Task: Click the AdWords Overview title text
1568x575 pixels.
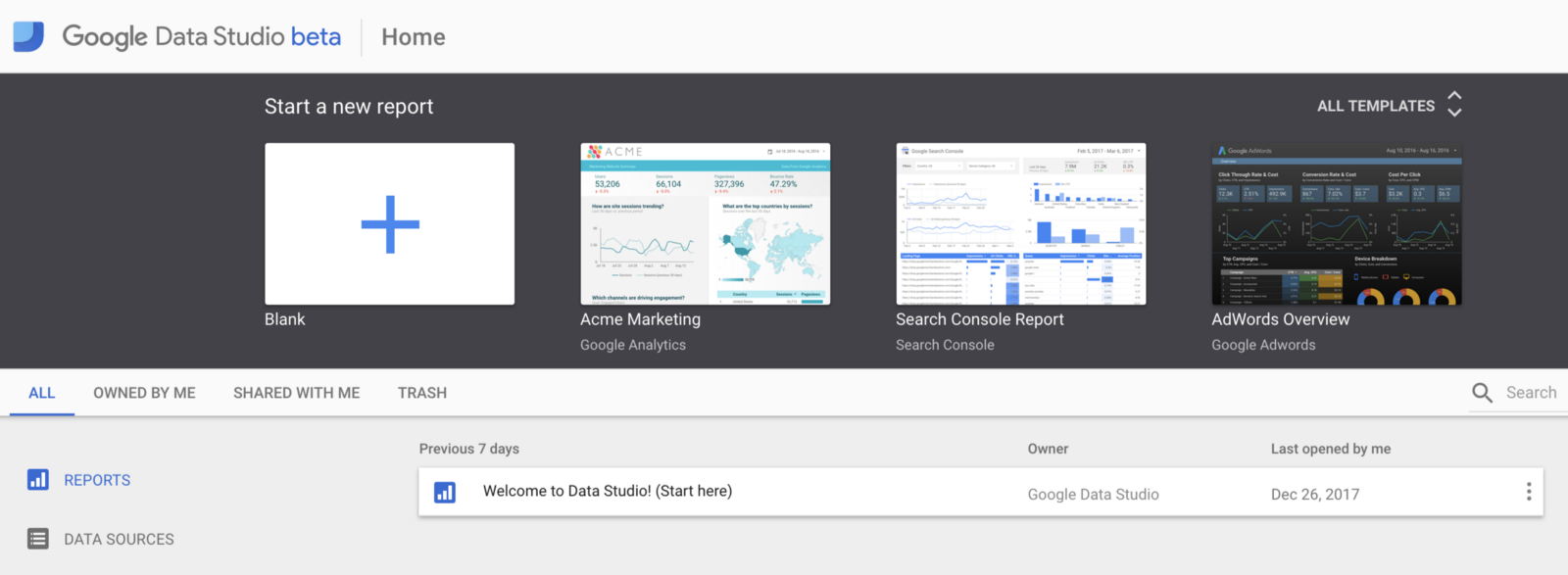Action: tap(1281, 319)
